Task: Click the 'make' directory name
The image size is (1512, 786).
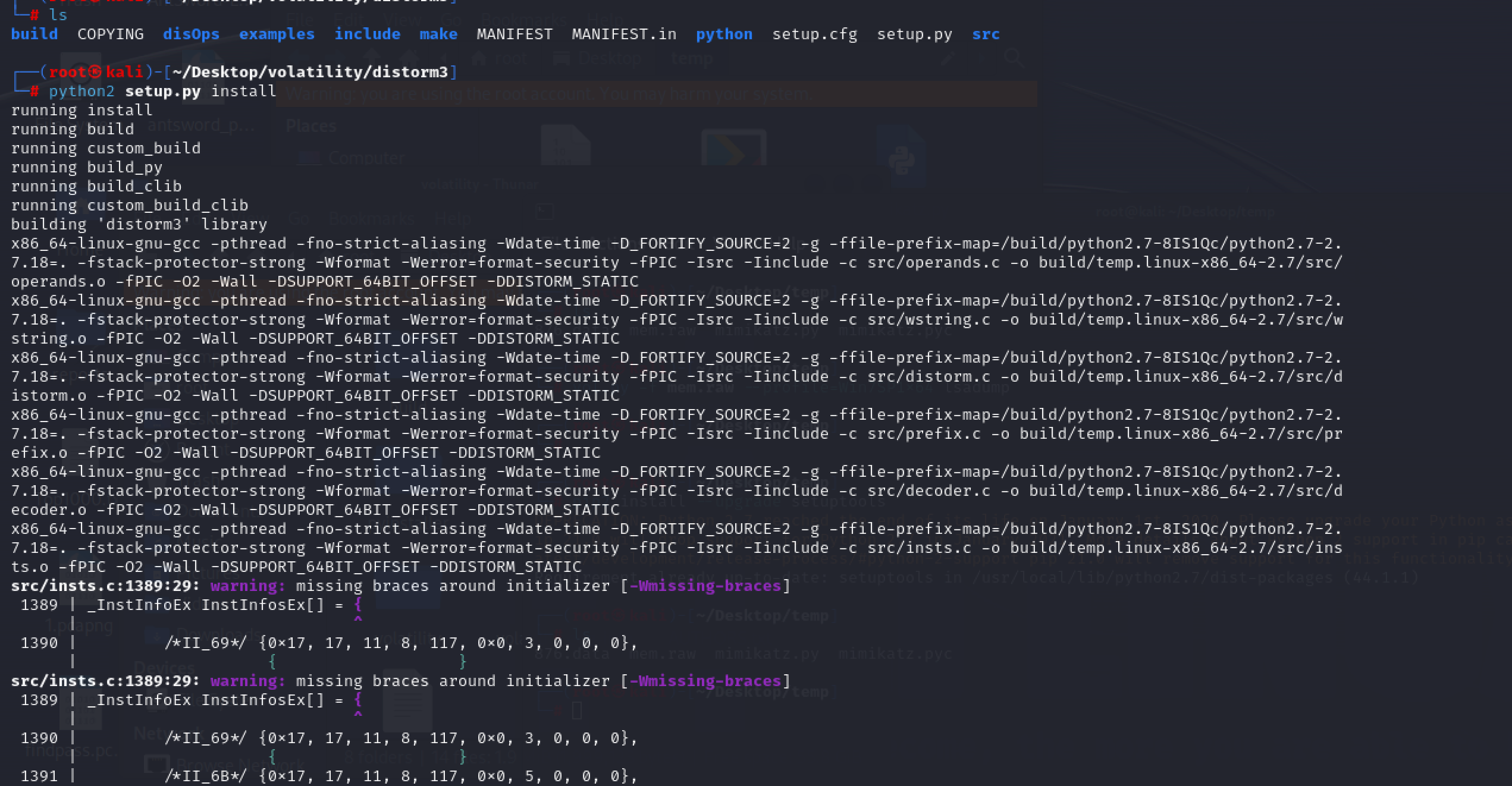Action: coord(438,34)
